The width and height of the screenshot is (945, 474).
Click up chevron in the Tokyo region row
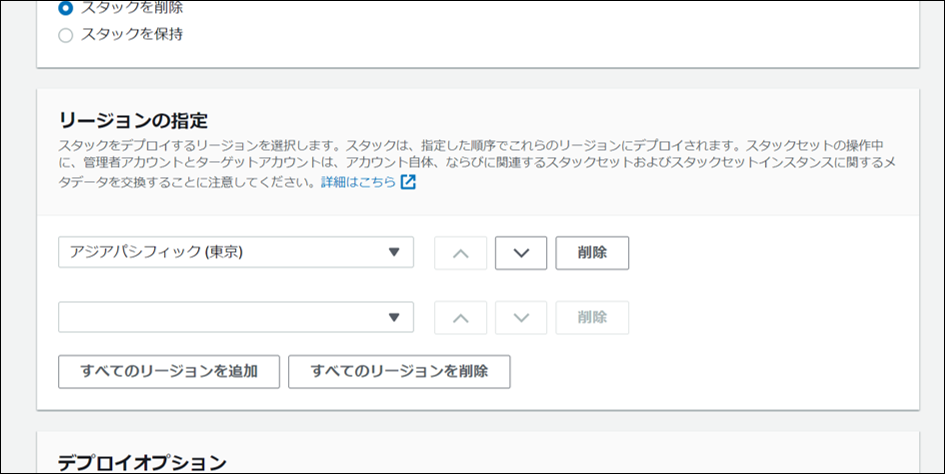tap(460, 253)
